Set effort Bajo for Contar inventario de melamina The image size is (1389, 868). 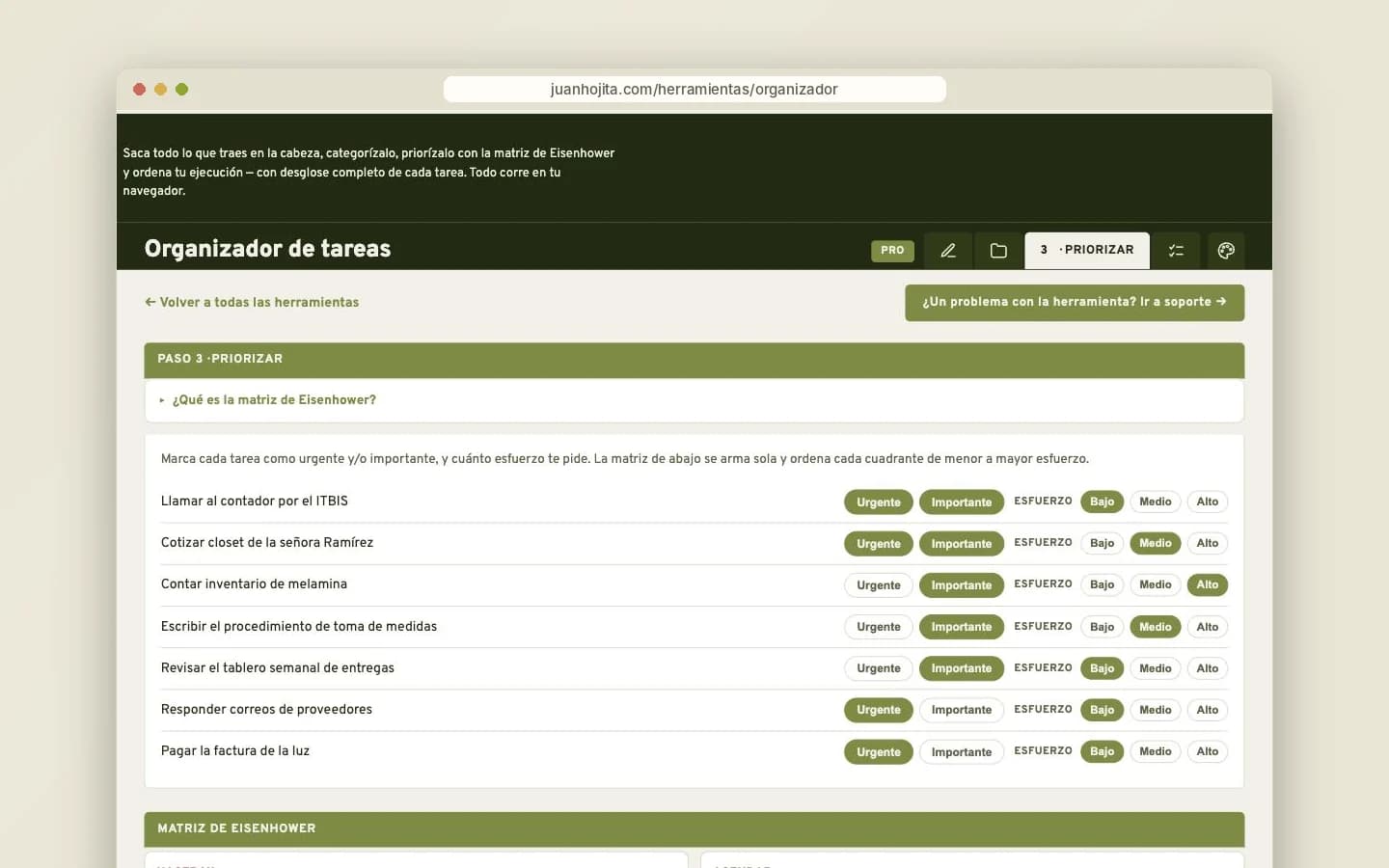tap(1103, 584)
